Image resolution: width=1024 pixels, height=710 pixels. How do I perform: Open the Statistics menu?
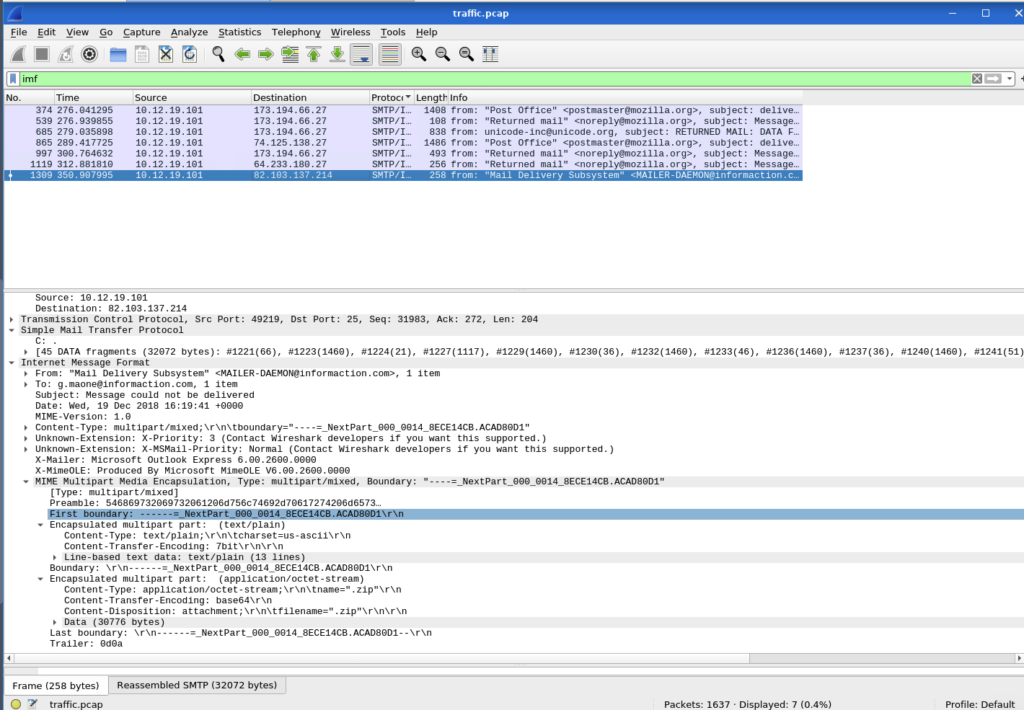(240, 32)
